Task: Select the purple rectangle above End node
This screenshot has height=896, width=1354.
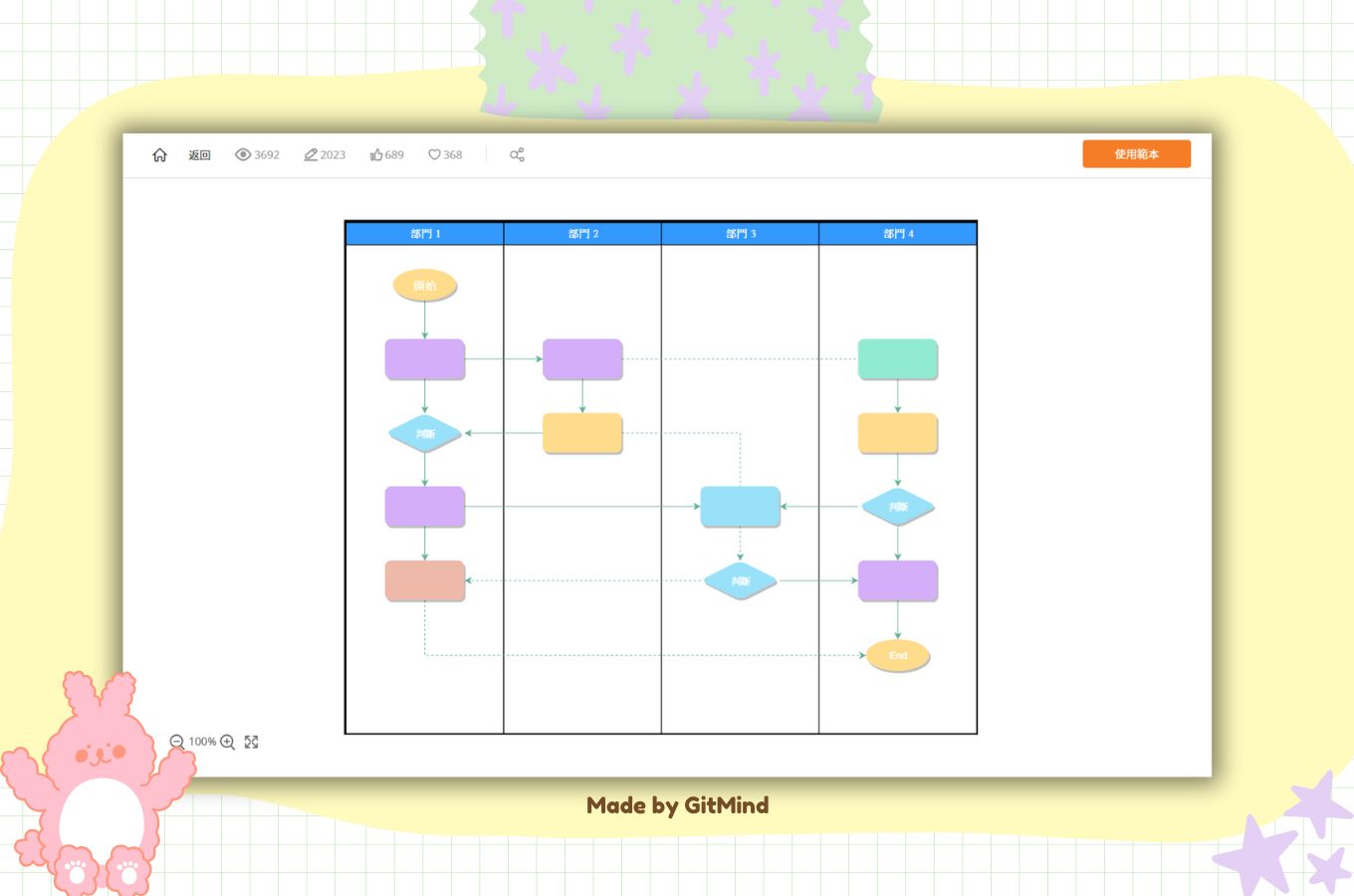Action: pyautogui.click(x=898, y=581)
